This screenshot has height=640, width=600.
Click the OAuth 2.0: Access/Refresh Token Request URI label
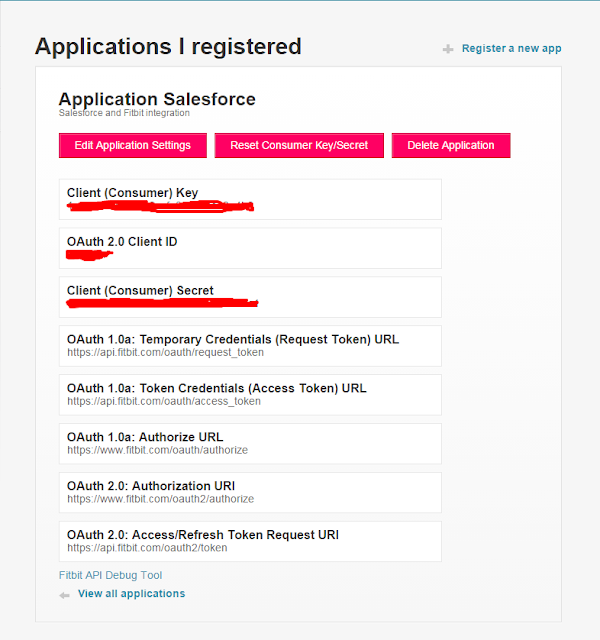pyautogui.click(x=203, y=535)
